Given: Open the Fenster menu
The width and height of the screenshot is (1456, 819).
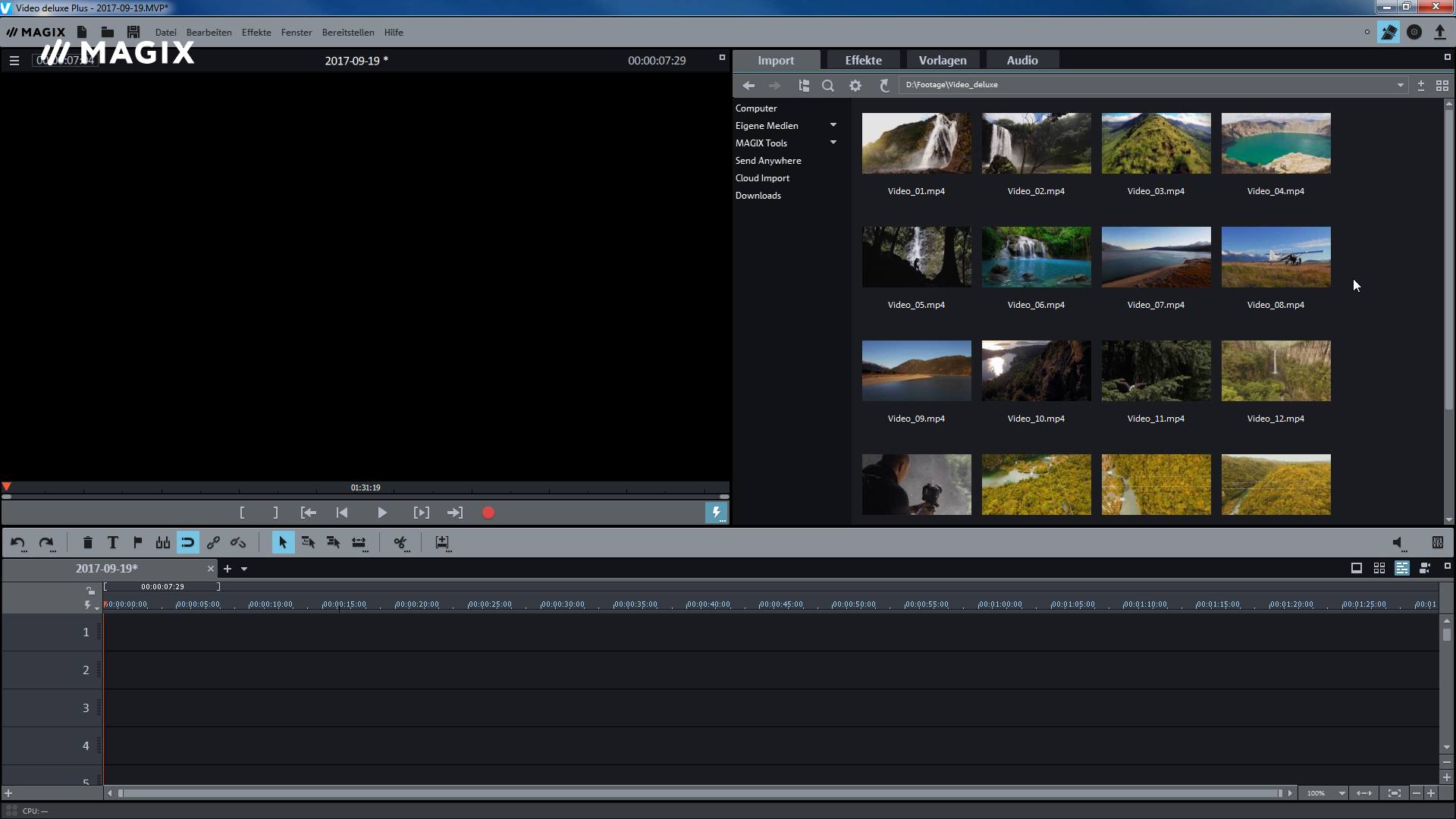Looking at the screenshot, I should tap(297, 33).
